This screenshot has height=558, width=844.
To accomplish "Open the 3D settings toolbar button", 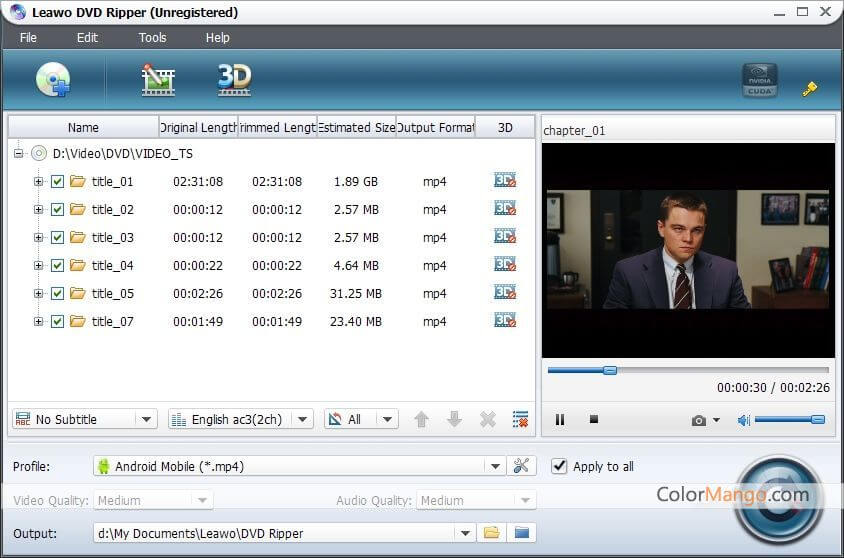I will 234,80.
